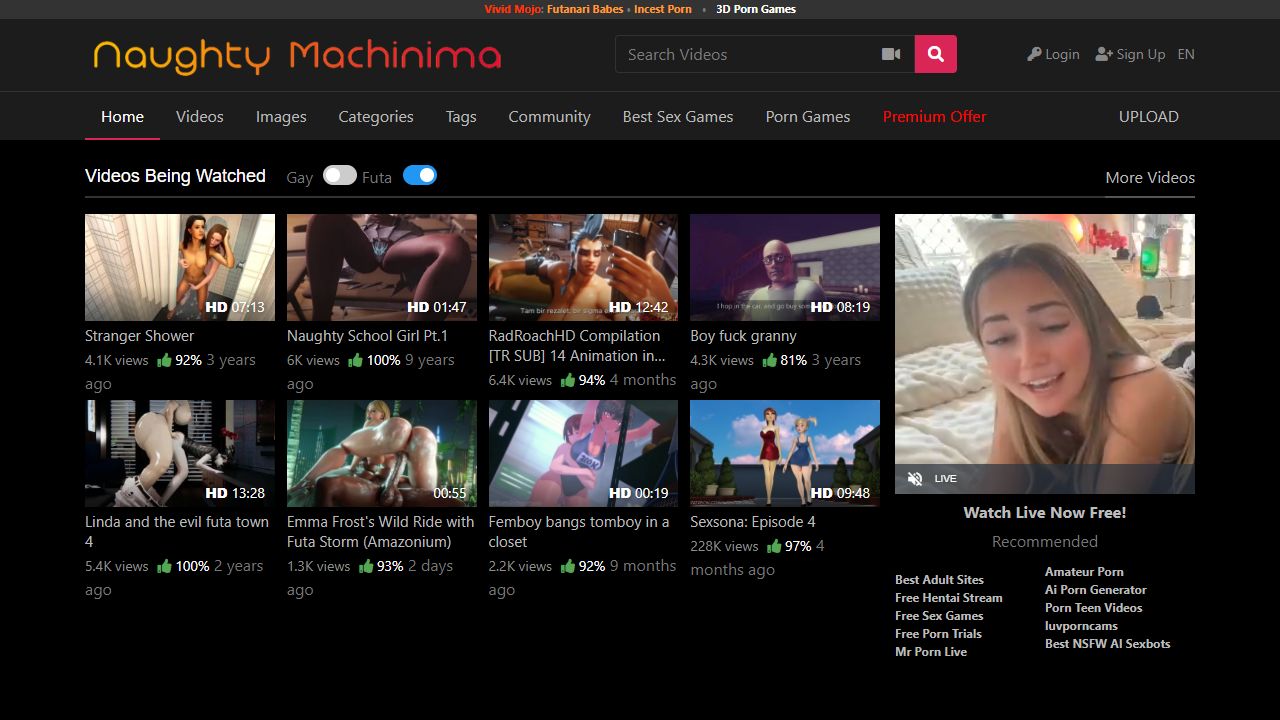Open the More Videos link
This screenshot has height=720, width=1280.
pos(1150,177)
